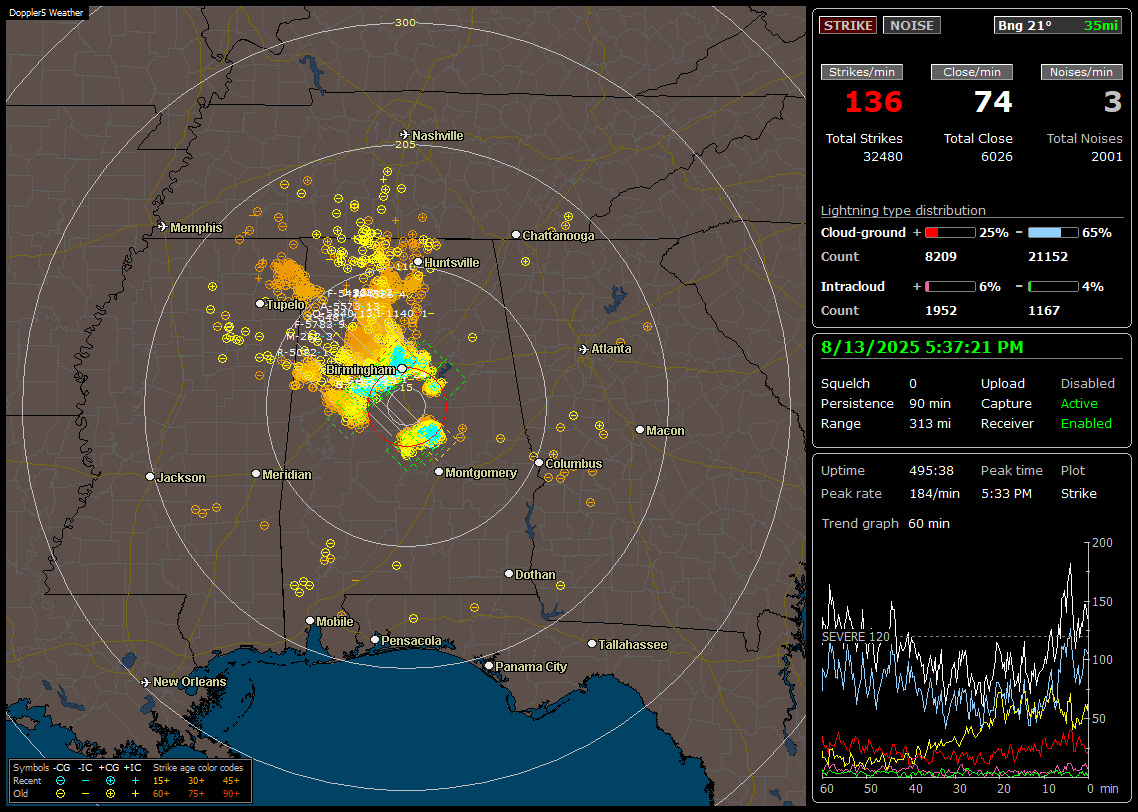The width and height of the screenshot is (1138, 812).
Task: Click the cloud-ground positive count 8209
Action: 941,256
